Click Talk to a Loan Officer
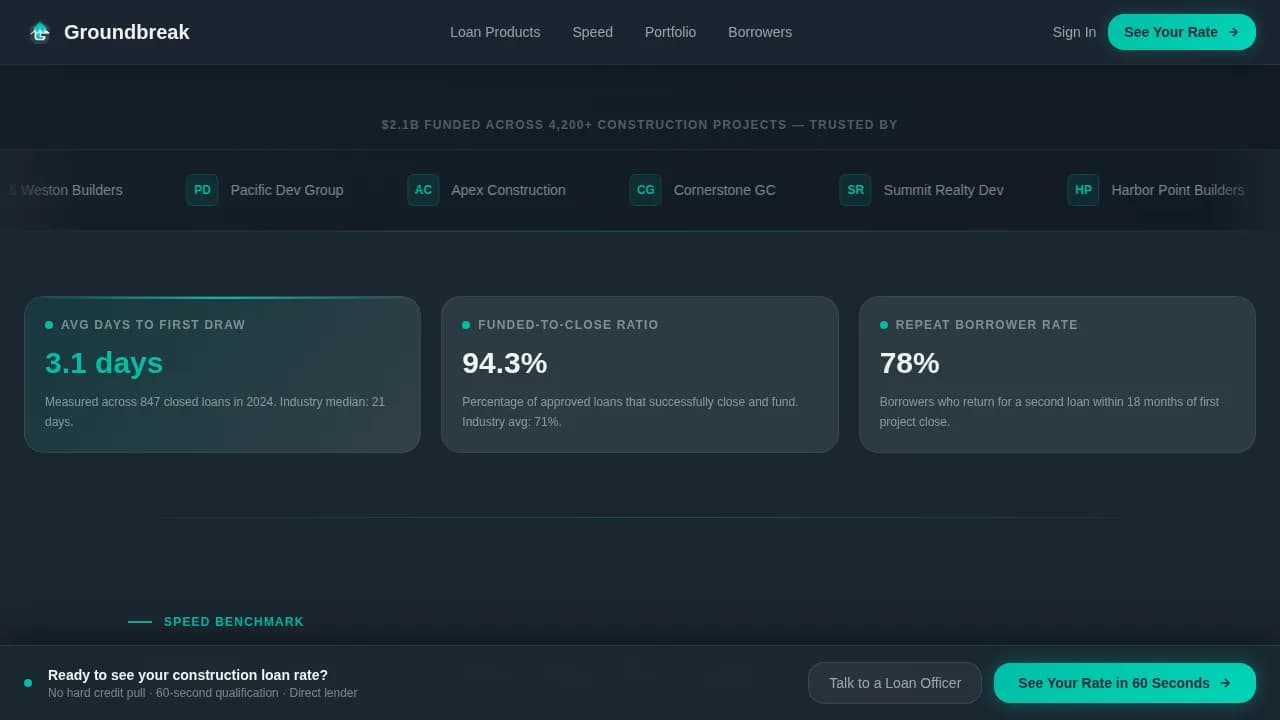 894,683
